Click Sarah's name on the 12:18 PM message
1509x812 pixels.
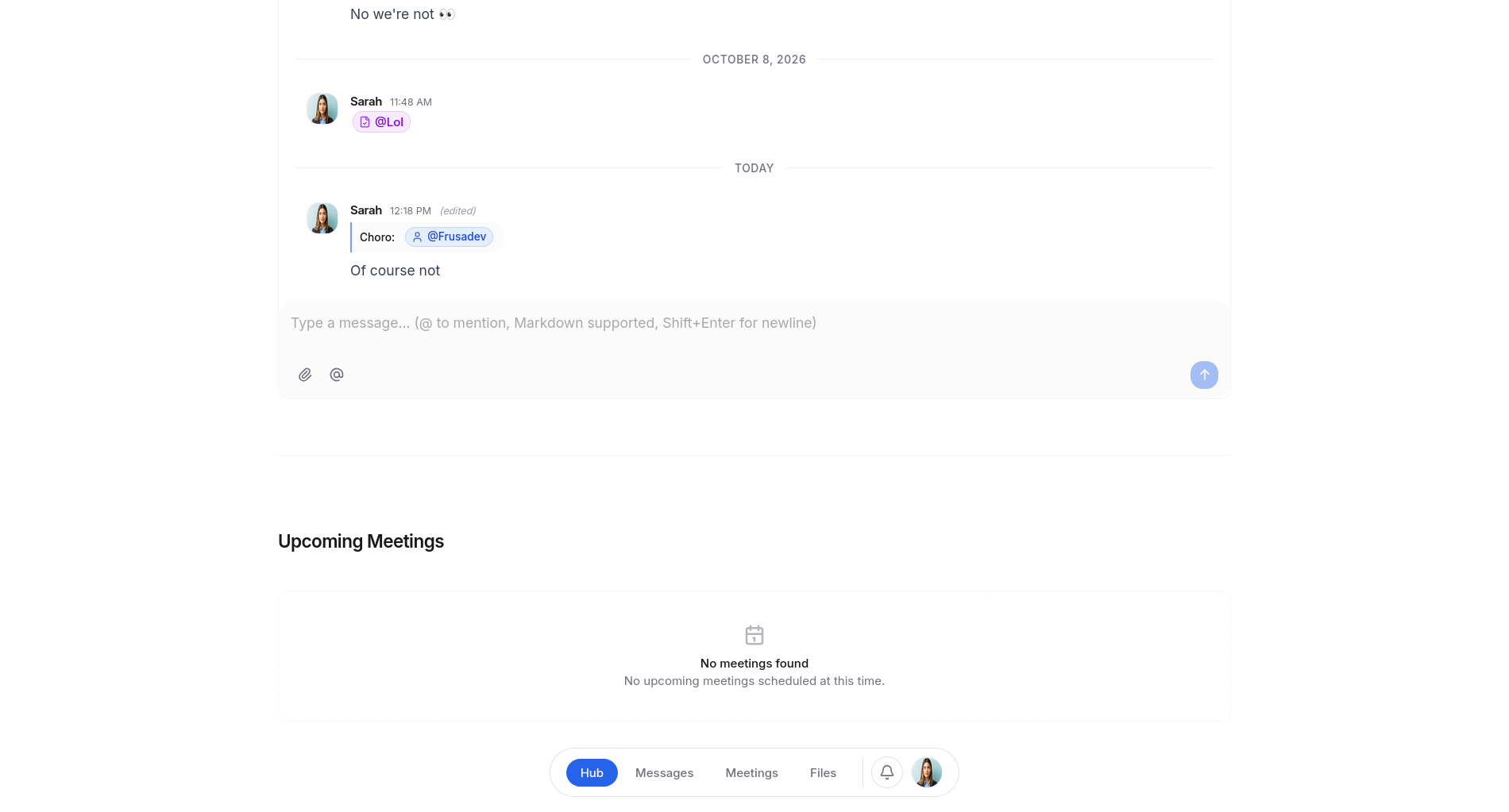pyautogui.click(x=366, y=210)
